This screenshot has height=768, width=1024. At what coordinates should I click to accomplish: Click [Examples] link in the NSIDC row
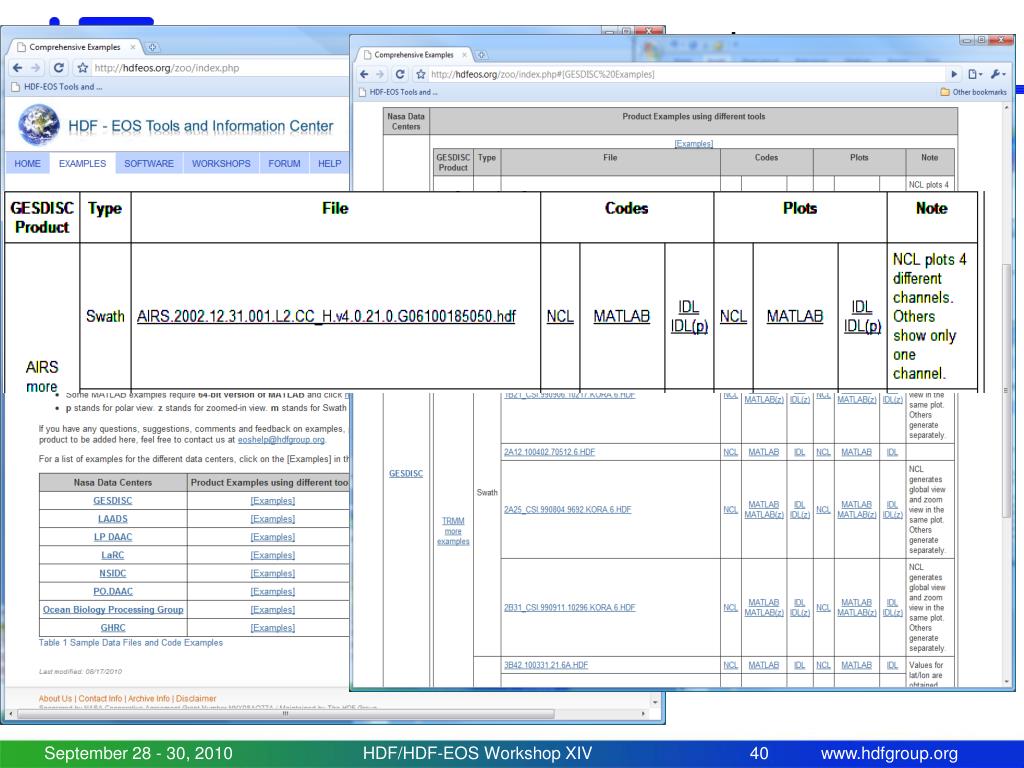click(x=272, y=573)
